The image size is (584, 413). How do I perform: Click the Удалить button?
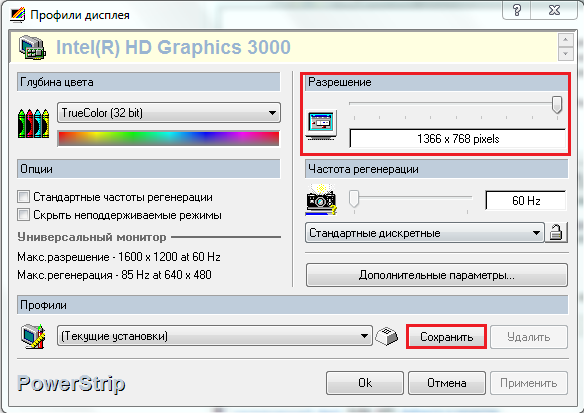coord(529,337)
